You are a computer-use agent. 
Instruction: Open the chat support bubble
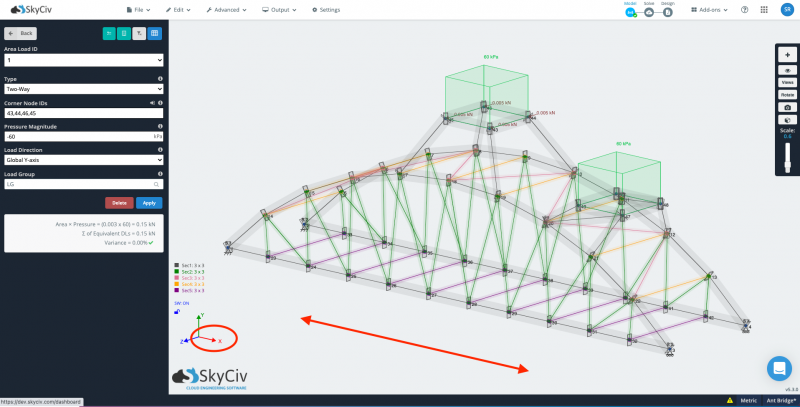click(x=780, y=368)
